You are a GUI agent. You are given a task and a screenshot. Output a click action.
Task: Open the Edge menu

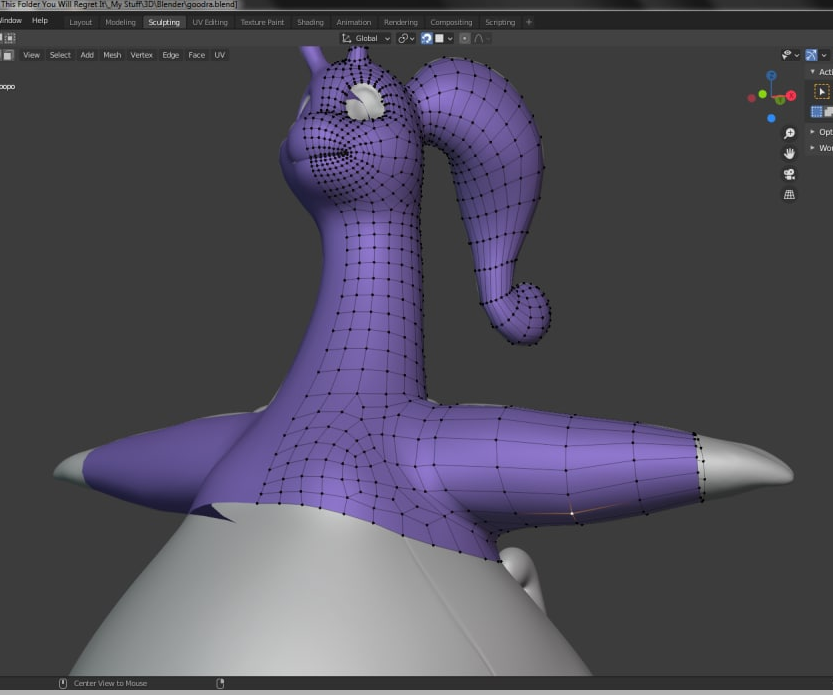pos(171,55)
